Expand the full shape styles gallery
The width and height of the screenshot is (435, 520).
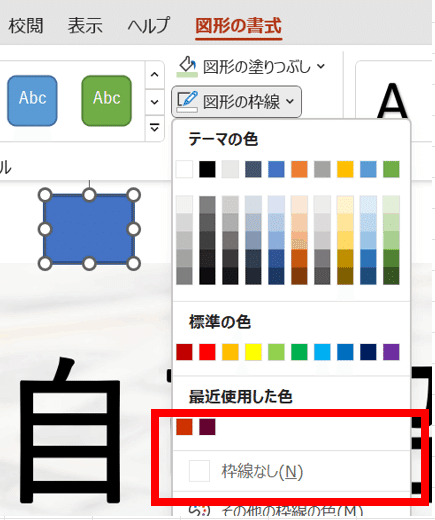point(154,128)
